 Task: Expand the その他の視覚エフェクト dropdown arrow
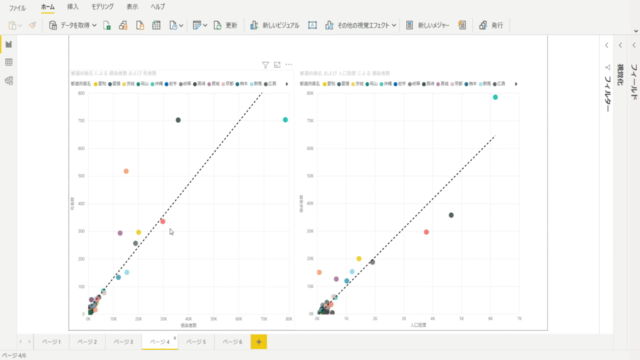(394, 25)
